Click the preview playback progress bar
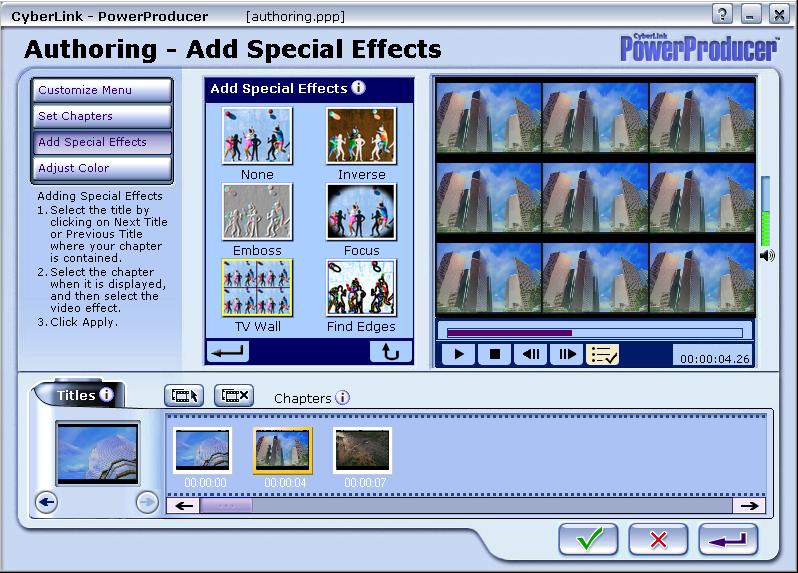Image resolution: width=798 pixels, height=573 pixels. coord(594,332)
